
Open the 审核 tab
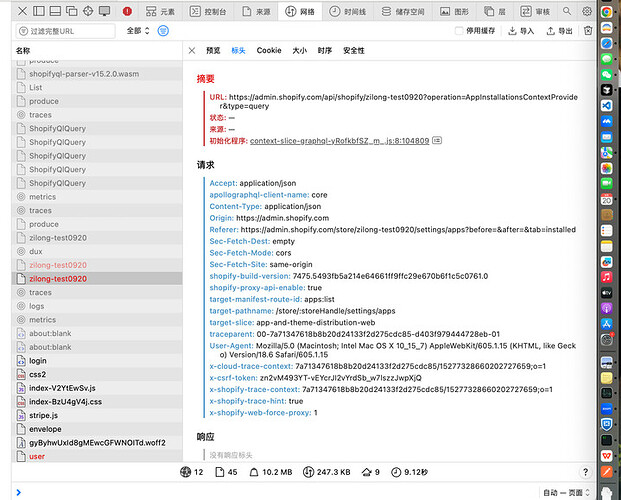535,11
